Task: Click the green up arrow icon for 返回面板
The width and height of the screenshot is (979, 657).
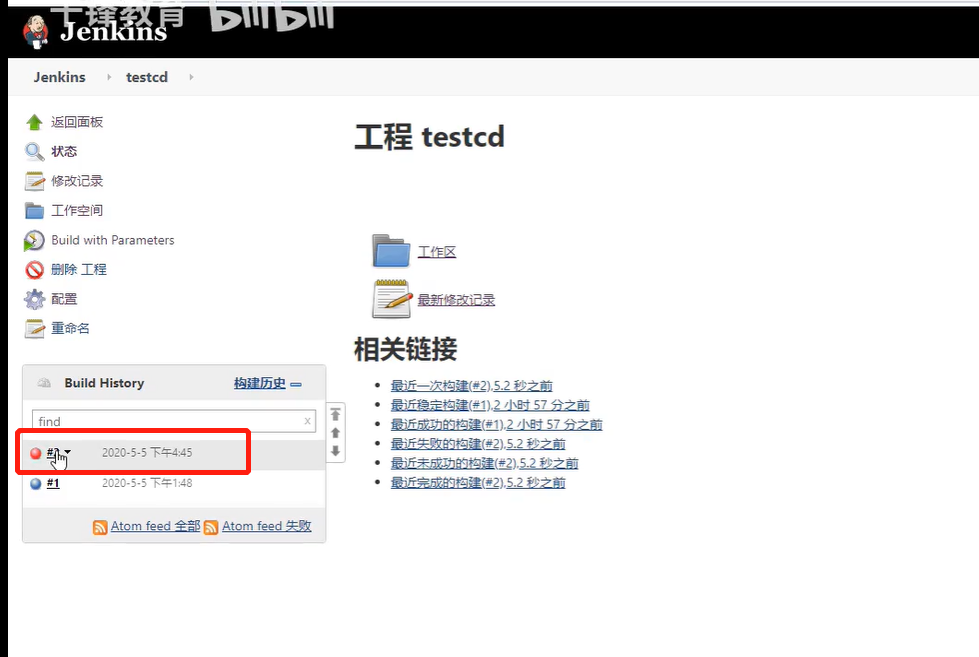Action: [x=34, y=122]
